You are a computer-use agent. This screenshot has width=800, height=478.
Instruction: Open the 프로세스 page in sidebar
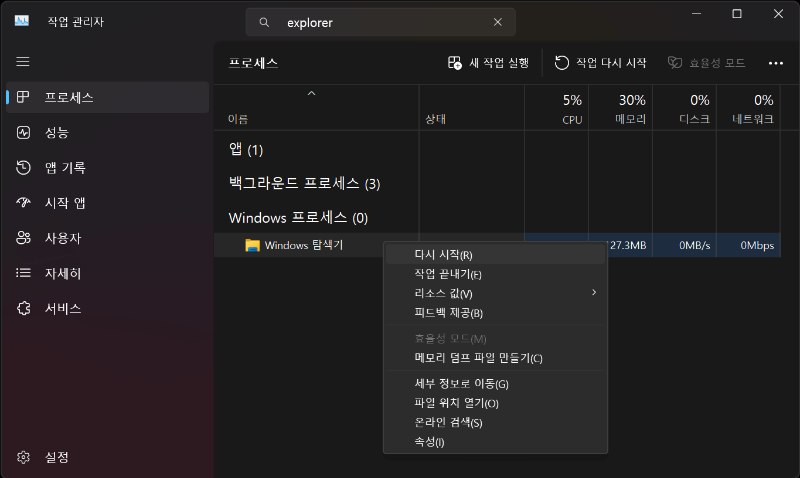tap(108, 97)
